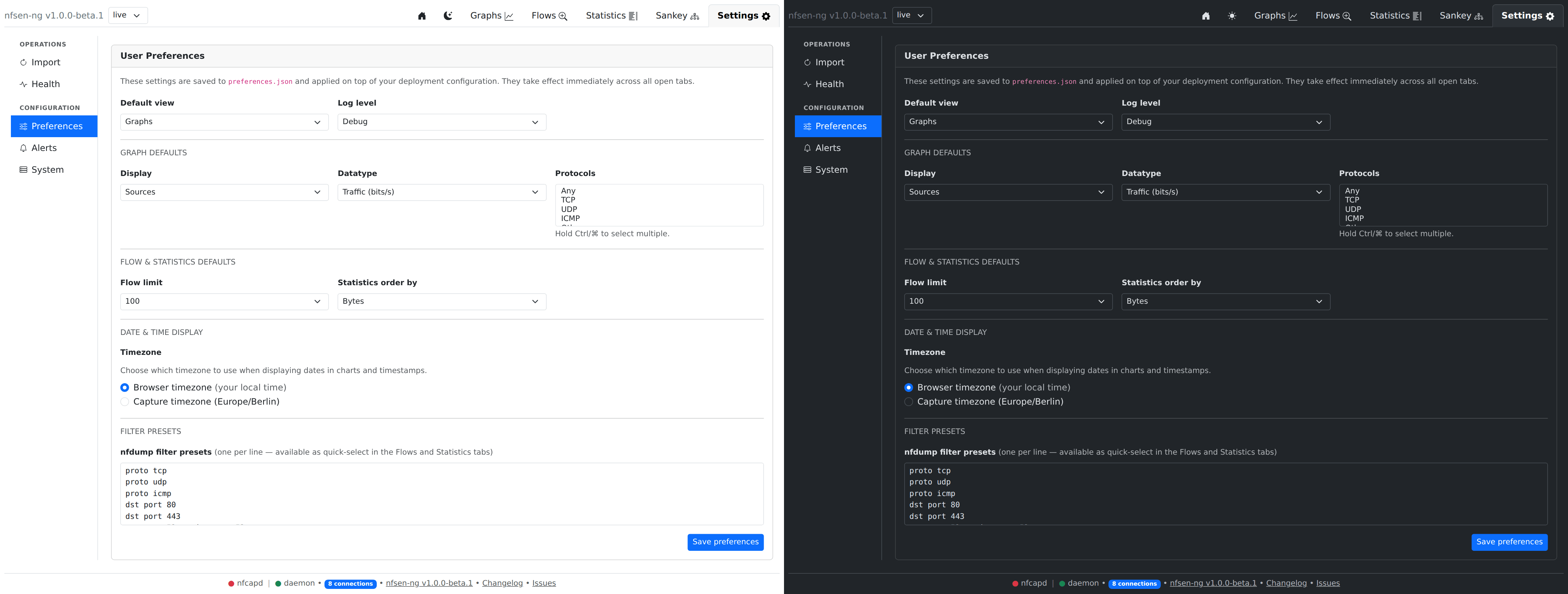This screenshot has width=1568, height=594.
Task: Select Capture timezone radio in light panel
Action: 125,402
